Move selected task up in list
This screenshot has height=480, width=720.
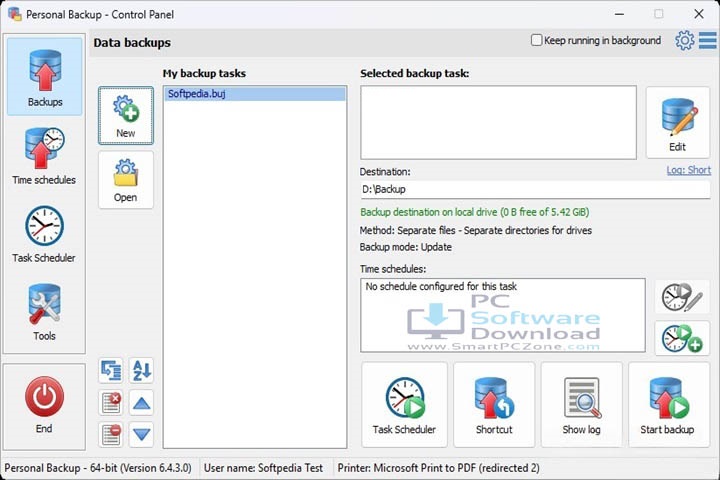click(141, 403)
